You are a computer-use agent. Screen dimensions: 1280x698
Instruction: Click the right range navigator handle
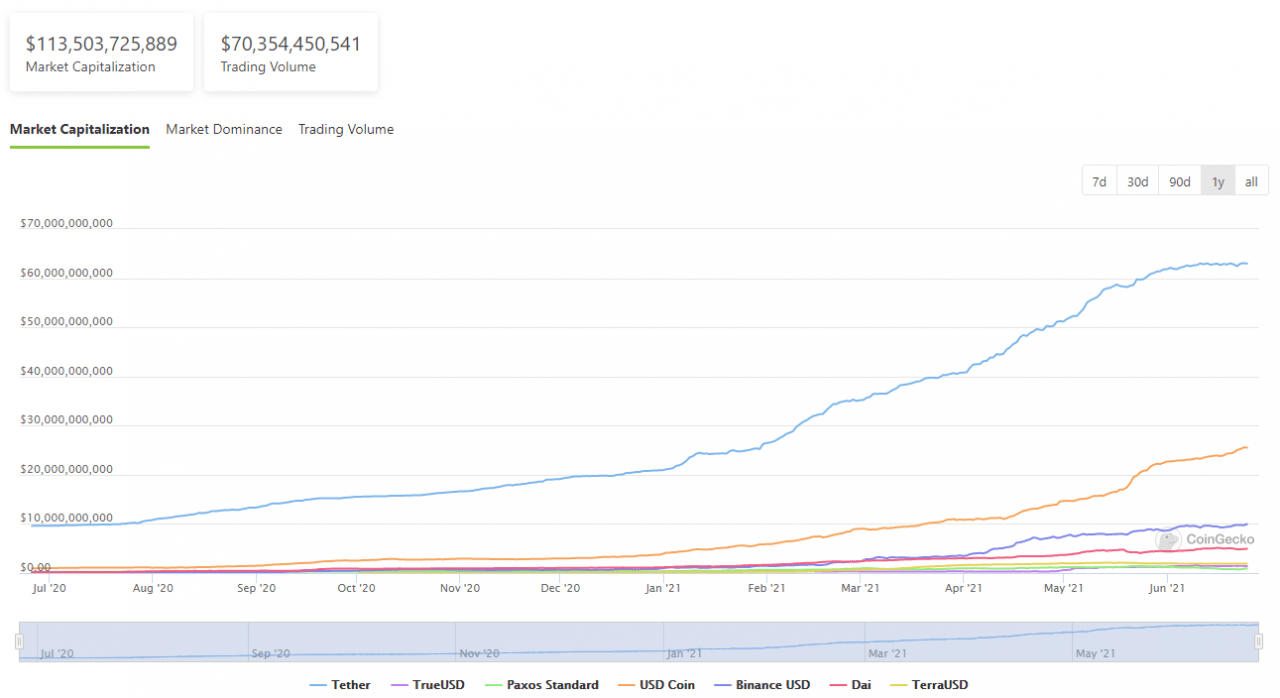pyautogui.click(x=1259, y=641)
